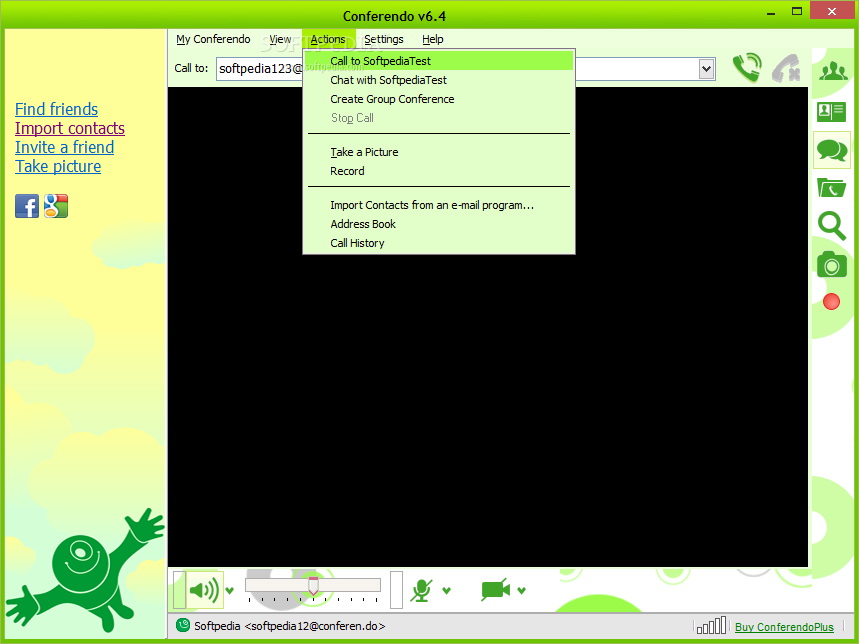This screenshot has width=859, height=644.
Task: Select Chat with SoftpediaTest
Action: coord(439,80)
